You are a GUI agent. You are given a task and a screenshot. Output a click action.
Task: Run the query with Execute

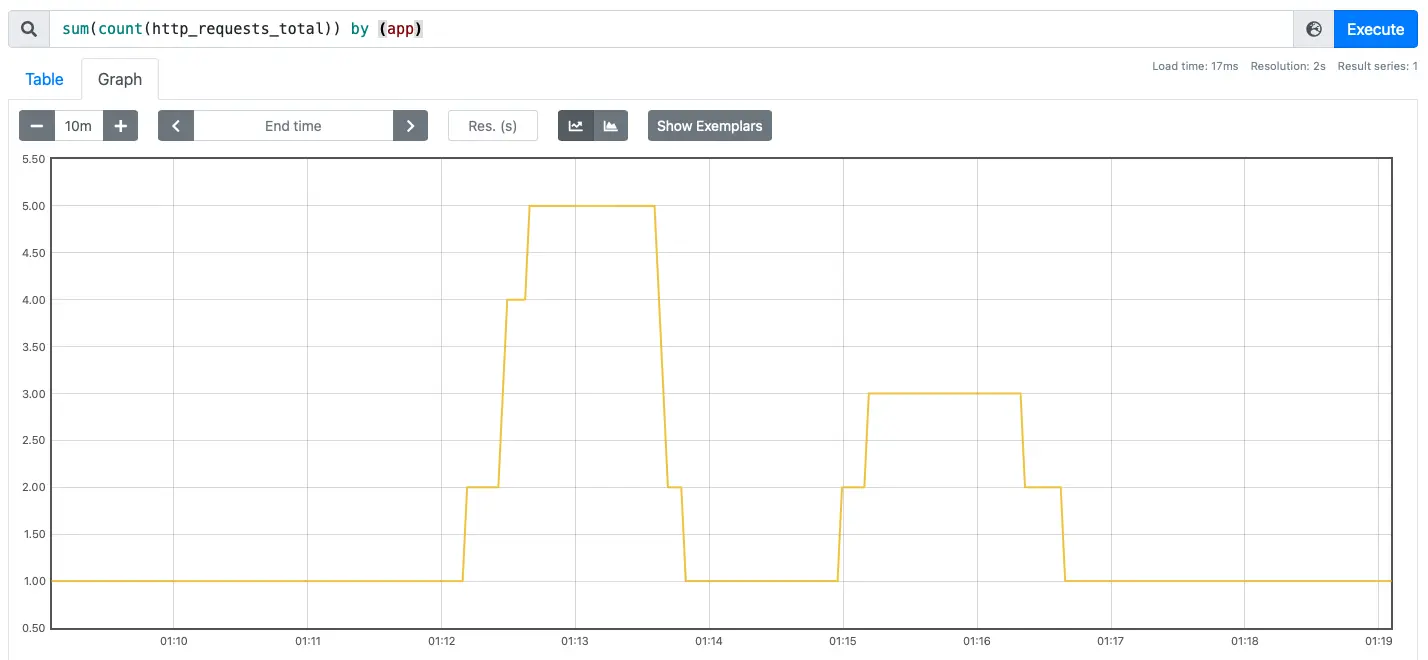pyautogui.click(x=1376, y=30)
